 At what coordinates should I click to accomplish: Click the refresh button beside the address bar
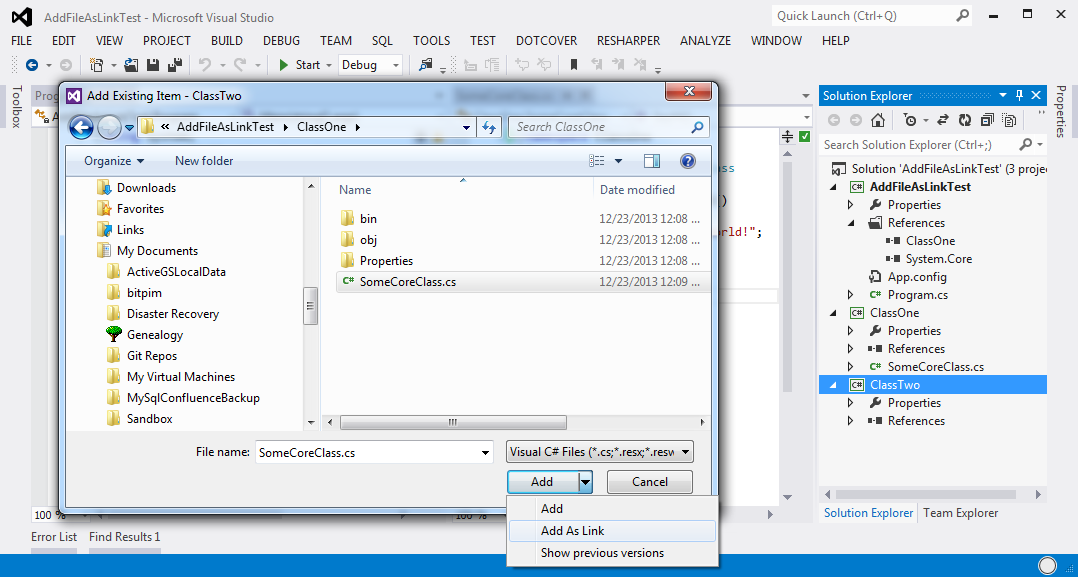point(489,127)
